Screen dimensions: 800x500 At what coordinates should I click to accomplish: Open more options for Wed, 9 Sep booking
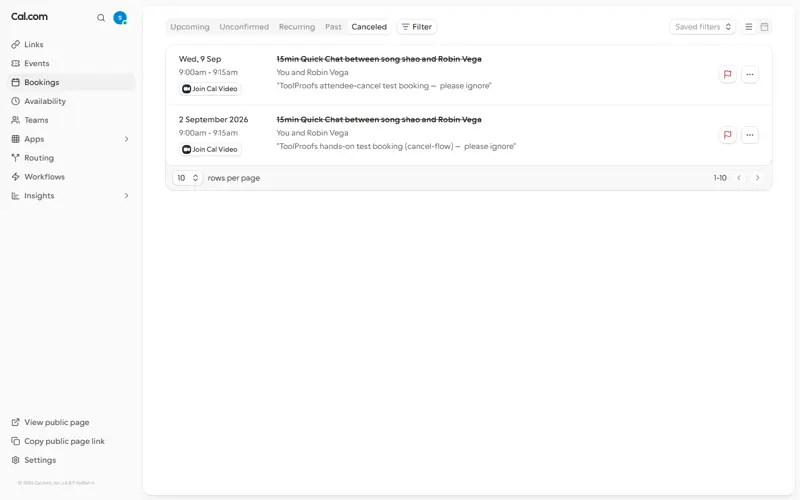(x=749, y=74)
